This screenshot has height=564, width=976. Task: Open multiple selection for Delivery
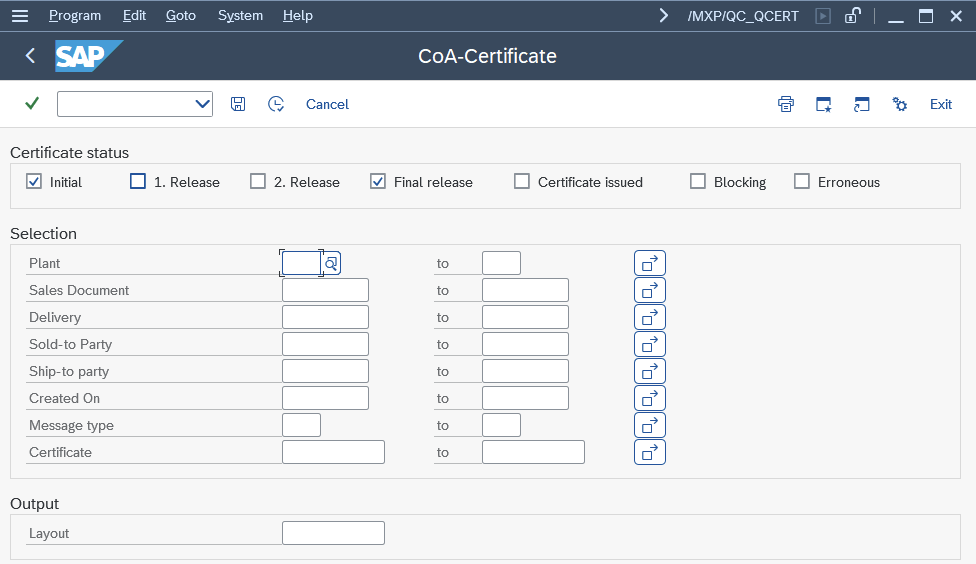[650, 317]
